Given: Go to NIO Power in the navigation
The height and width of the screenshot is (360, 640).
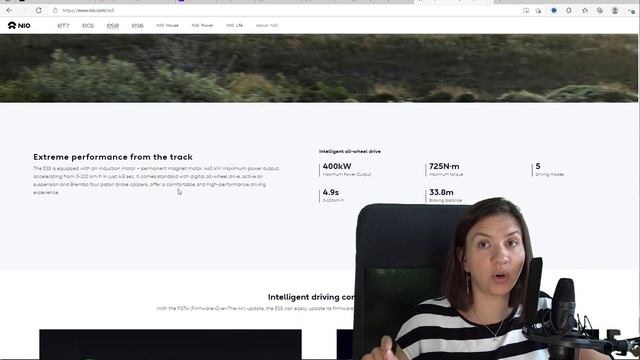Looking at the screenshot, I should 202,25.
